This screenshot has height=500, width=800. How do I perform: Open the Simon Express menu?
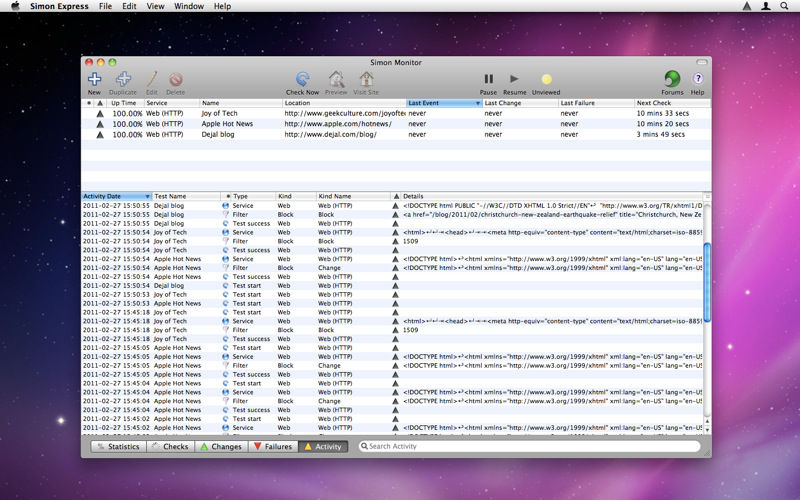point(59,6)
